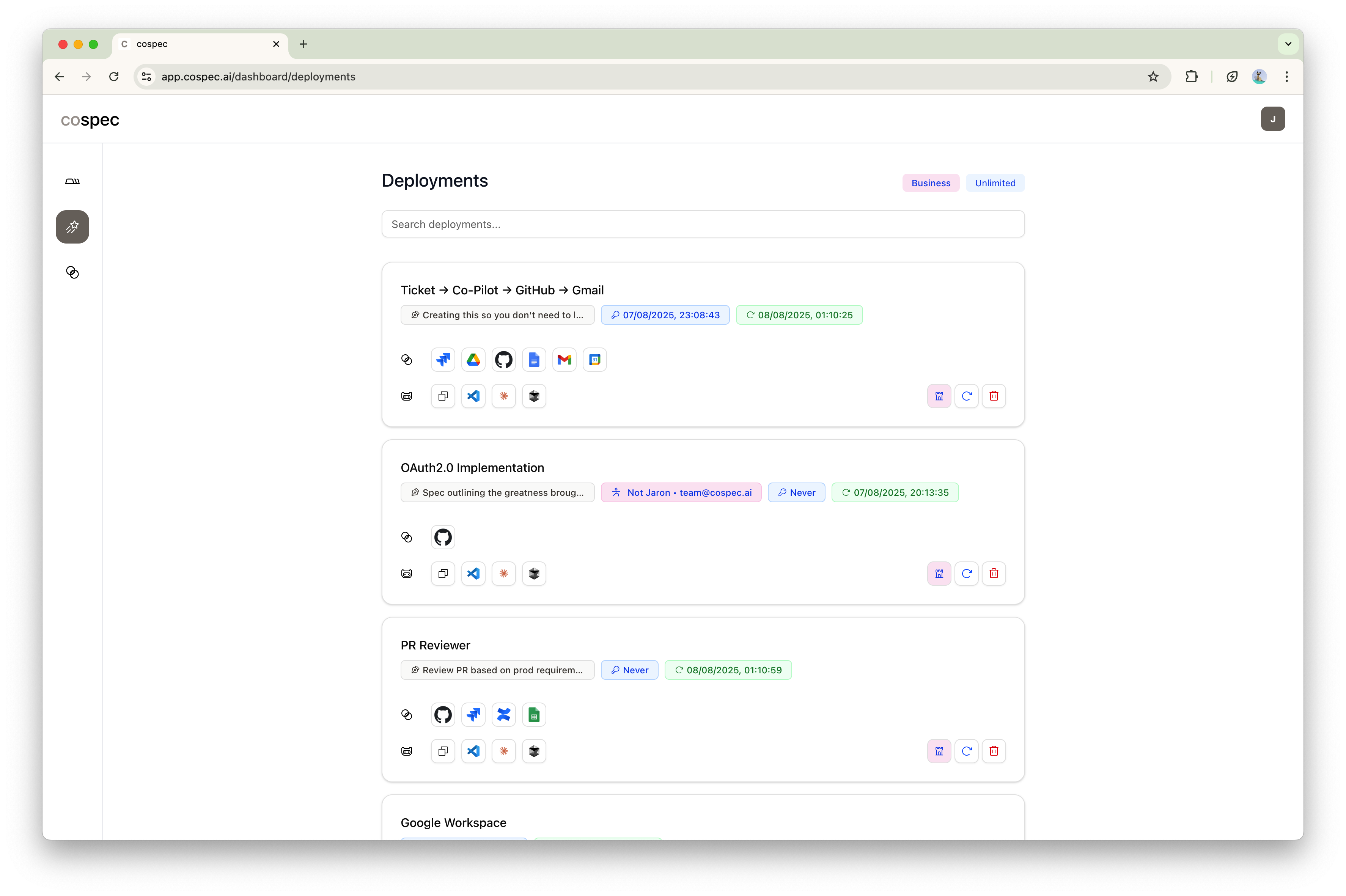Viewport: 1346px width, 896px height.
Task: Delete the PR Reviewer deployment
Action: [994, 751]
